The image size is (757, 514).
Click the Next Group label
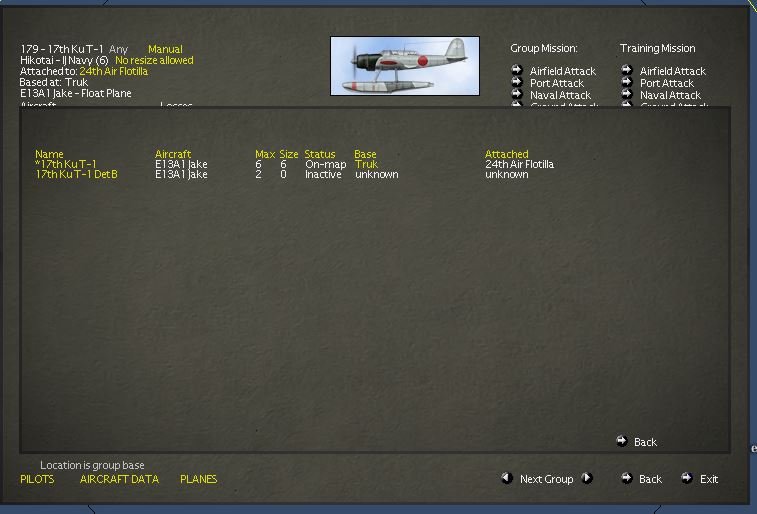click(x=547, y=479)
